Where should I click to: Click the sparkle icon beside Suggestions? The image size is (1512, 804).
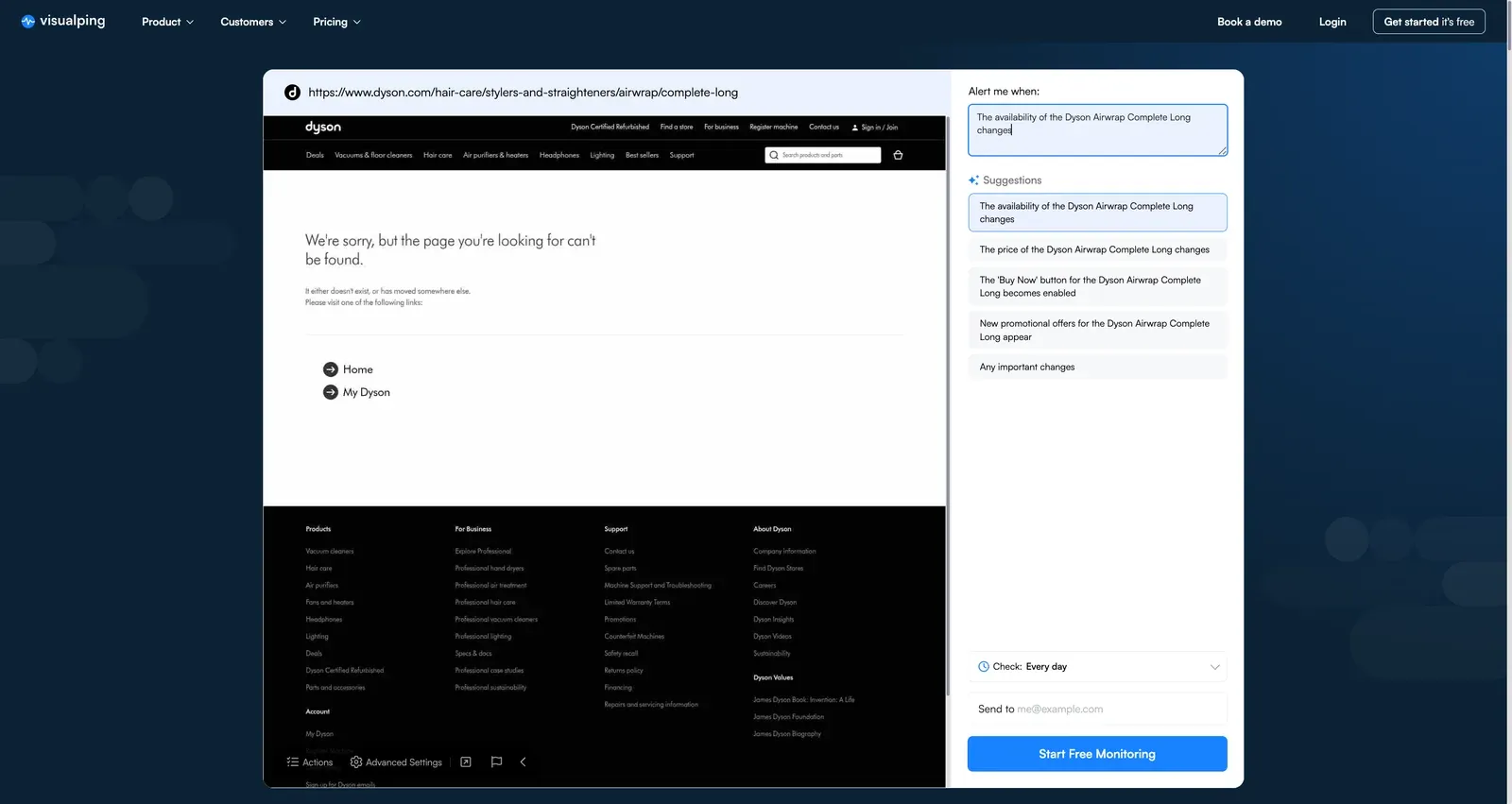pyautogui.click(x=973, y=180)
